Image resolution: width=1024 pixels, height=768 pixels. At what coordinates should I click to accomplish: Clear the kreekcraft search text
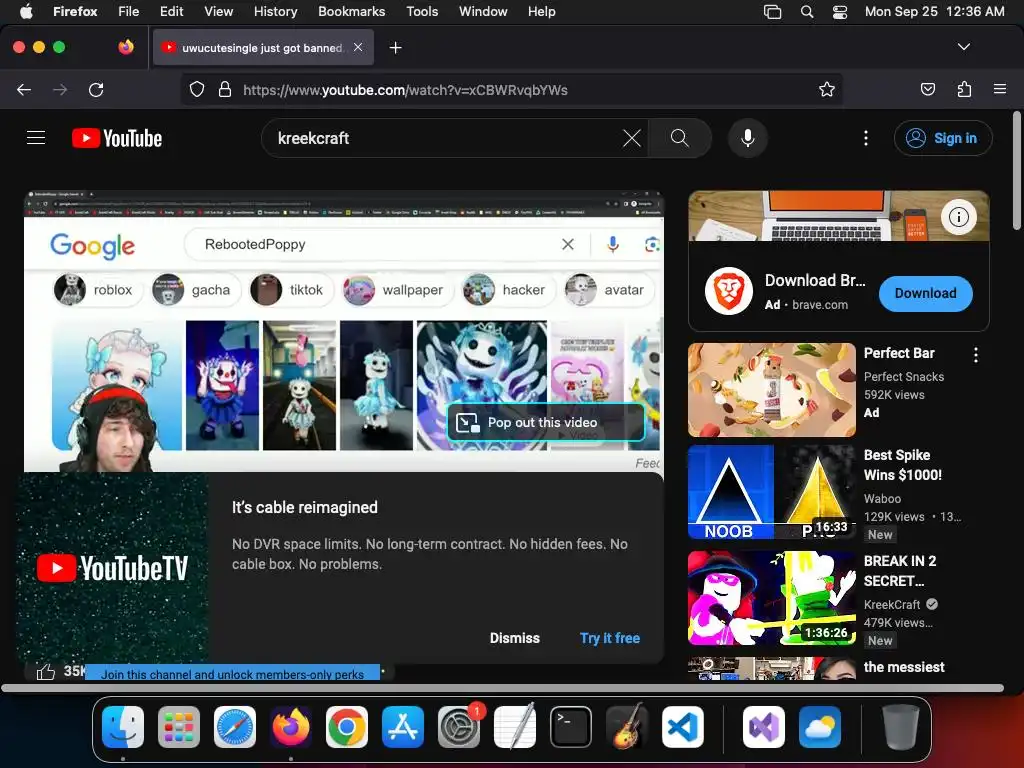(632, 138)
